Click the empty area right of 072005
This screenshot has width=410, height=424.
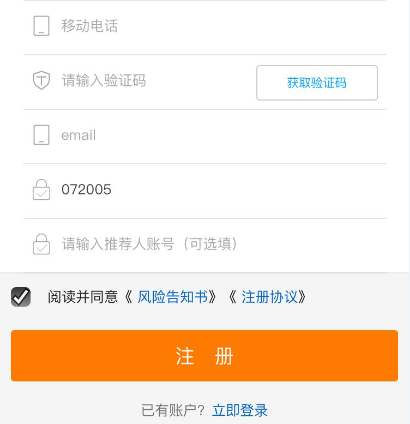point(249,190)
